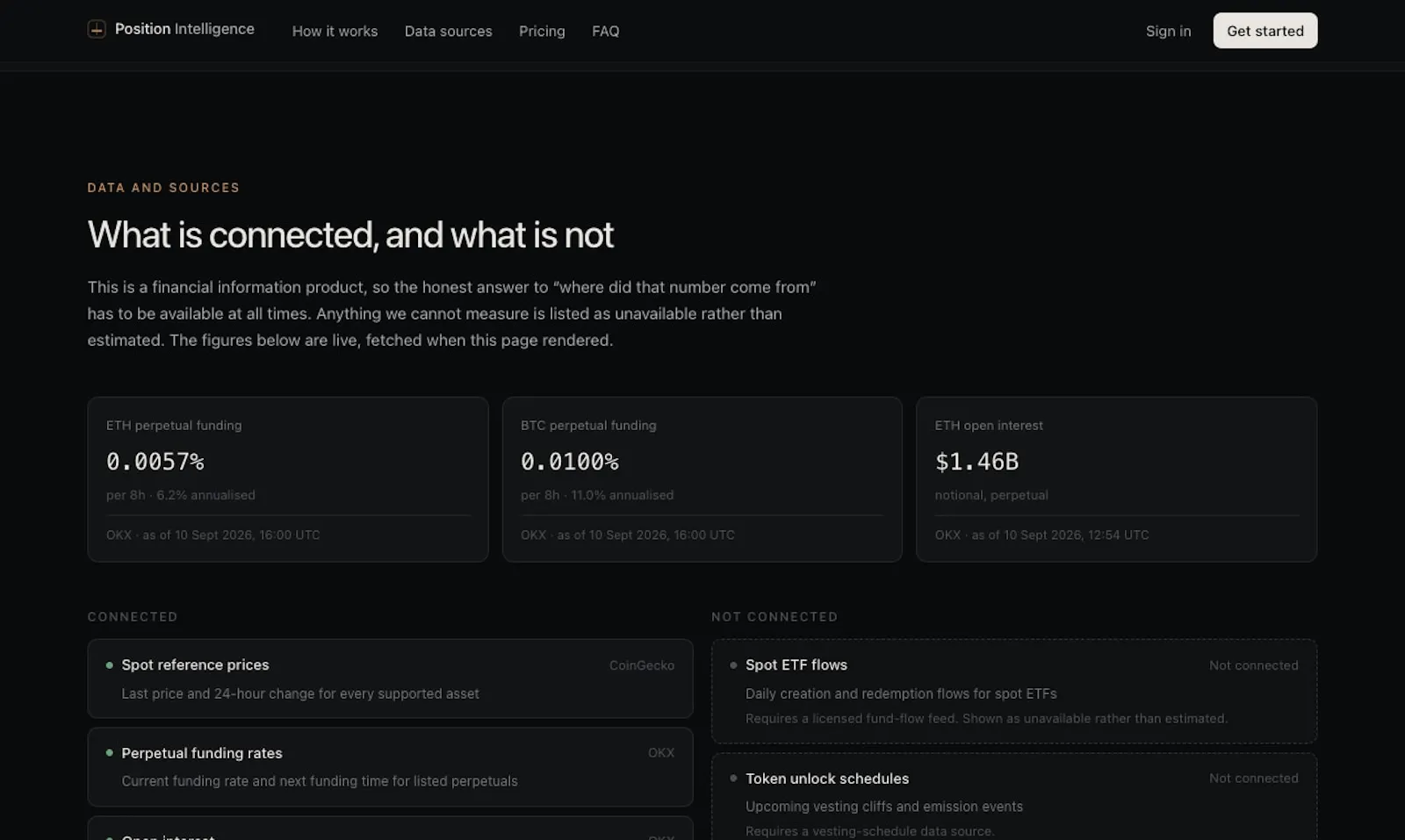Click the Spot ETF flows card

[1014, 691]
